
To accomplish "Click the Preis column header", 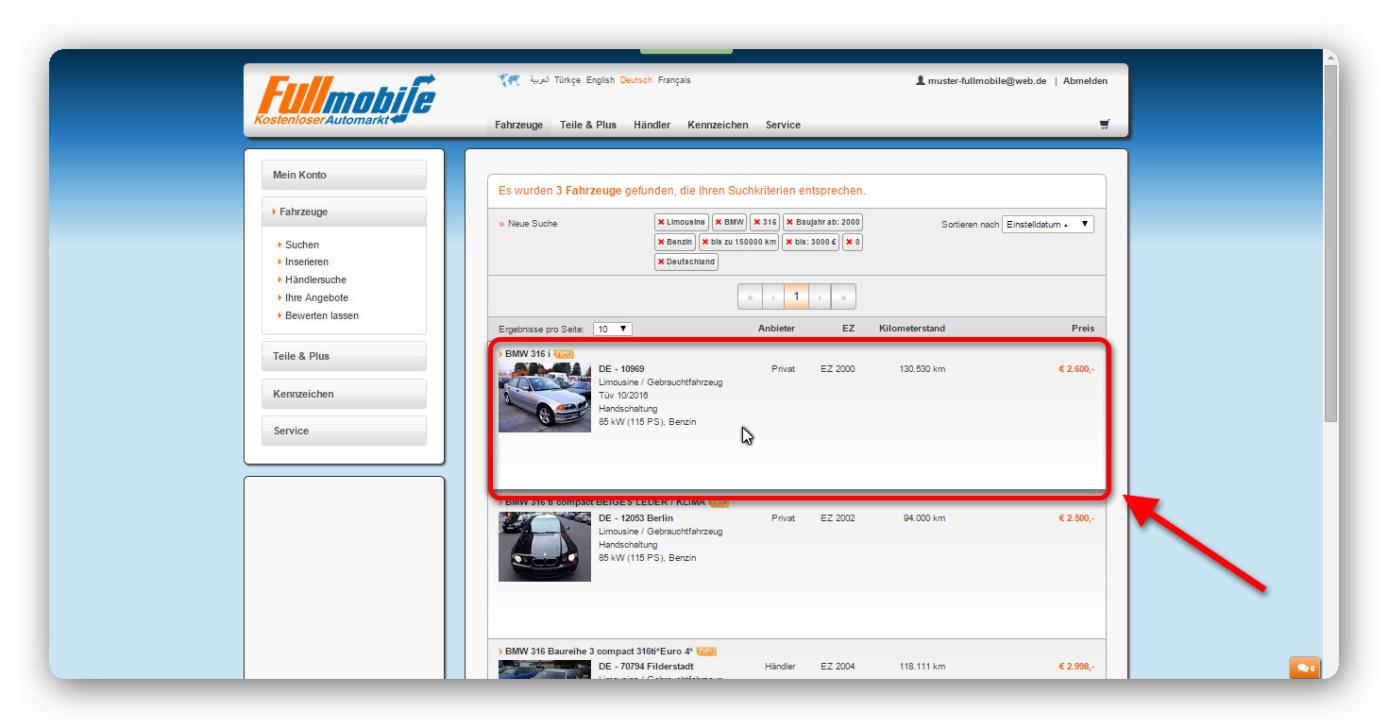I will point(1083,328).
